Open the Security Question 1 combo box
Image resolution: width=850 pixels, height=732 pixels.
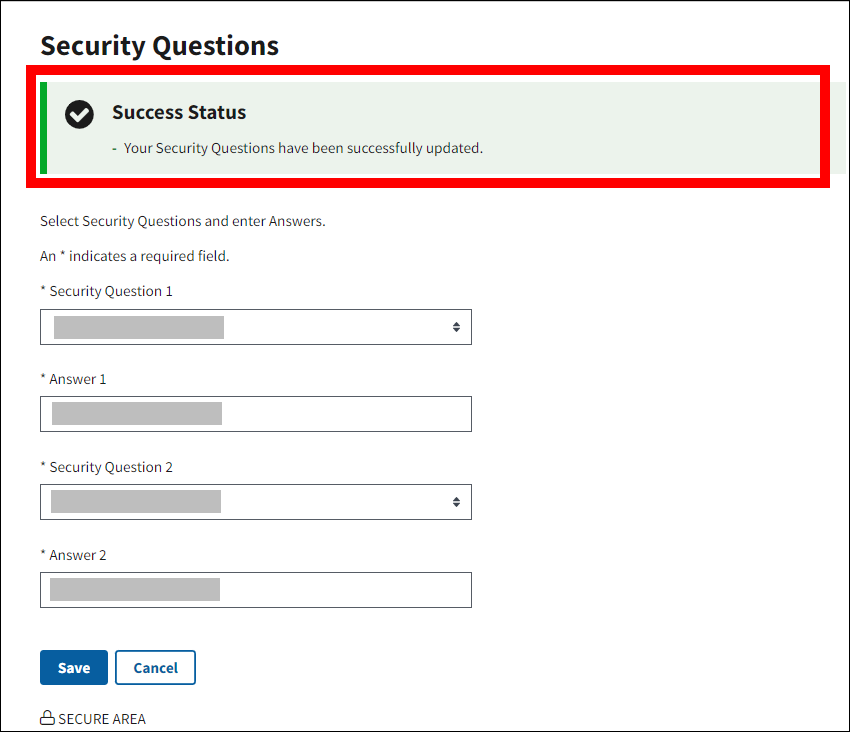(x=255, y=327)
